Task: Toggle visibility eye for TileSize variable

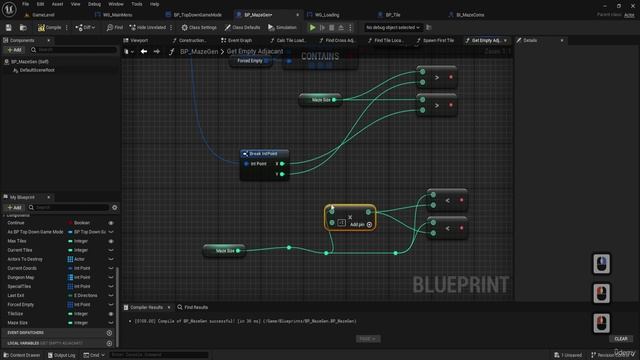Action: click(111, 314)
